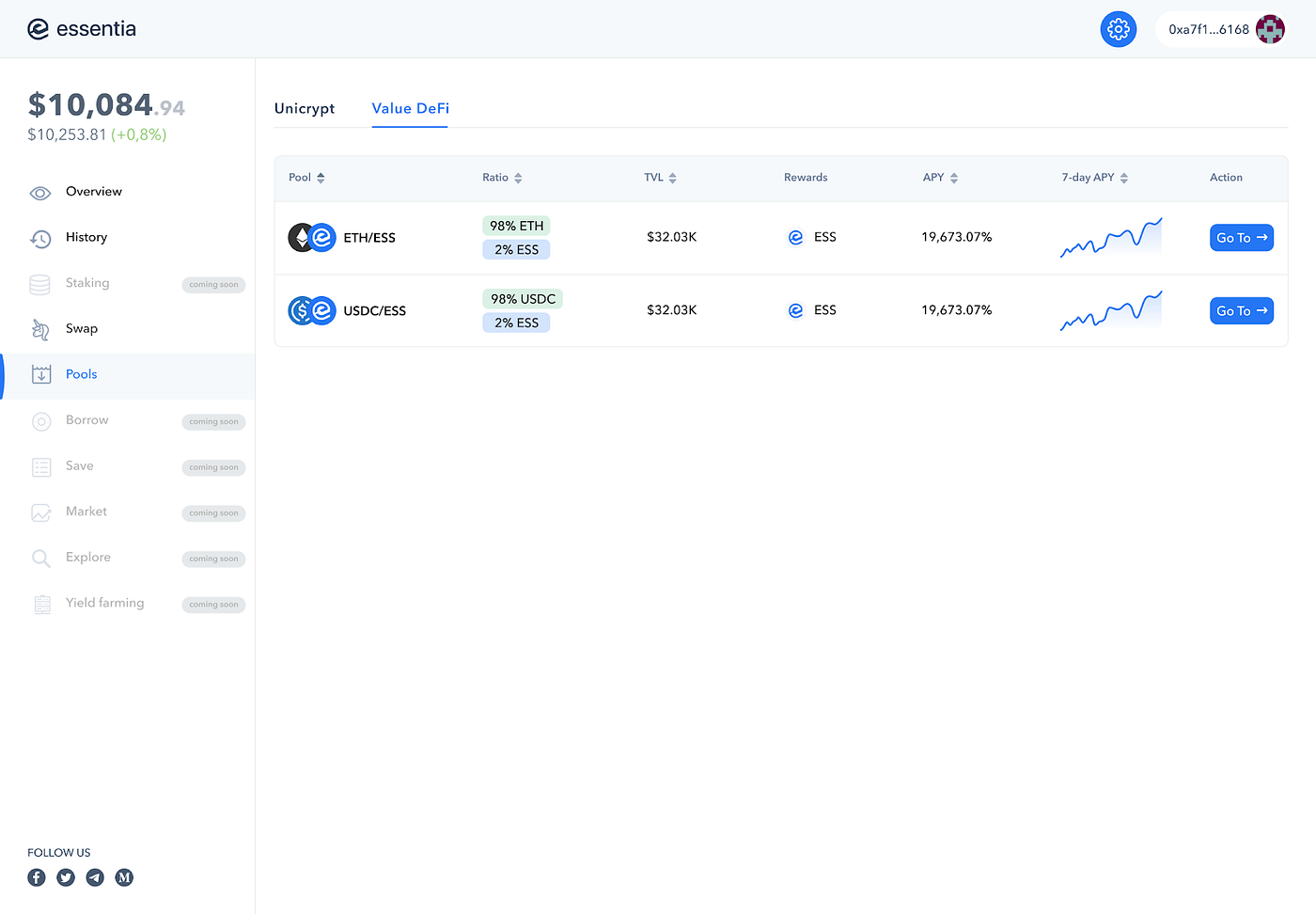Open settings via the gear icon

click(x=1119, y=29)
